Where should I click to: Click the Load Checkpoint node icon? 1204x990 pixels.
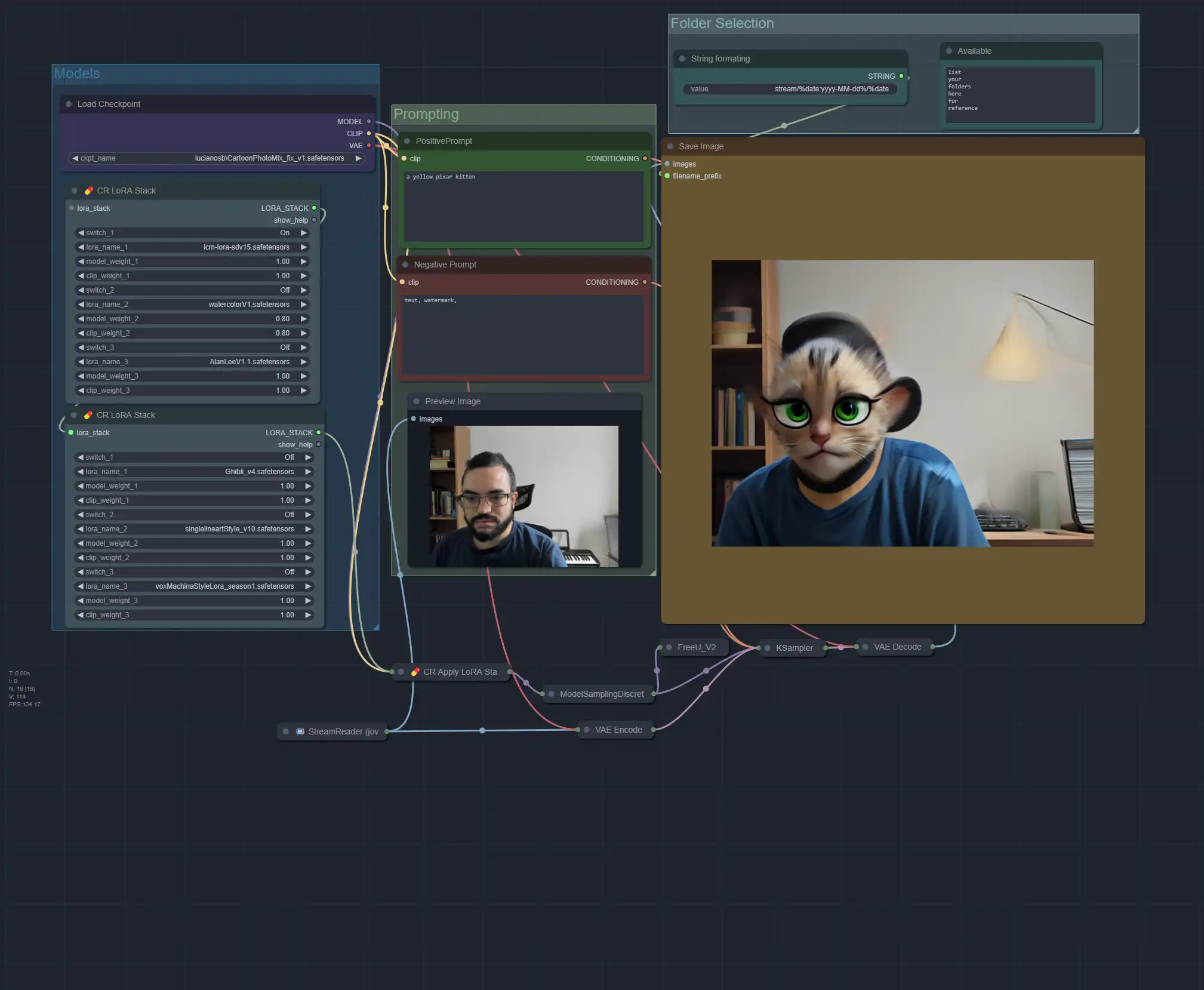coord(70,104)
